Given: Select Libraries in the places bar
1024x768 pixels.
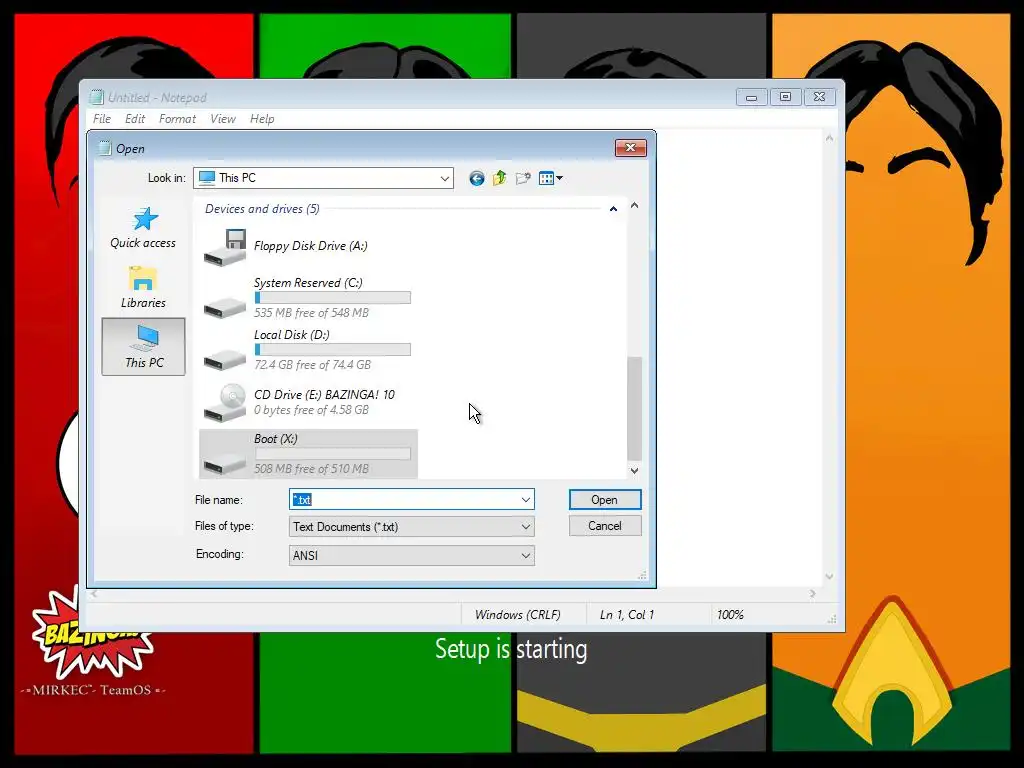Looking at the screenshot, I should [143, 287].
